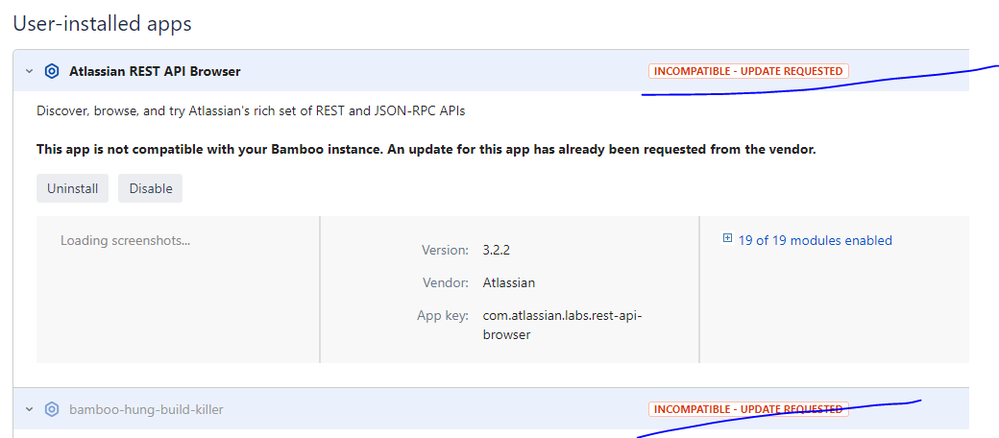Click the bamboo-hung-build-killer incompatible status badge

tap(749, 409)
